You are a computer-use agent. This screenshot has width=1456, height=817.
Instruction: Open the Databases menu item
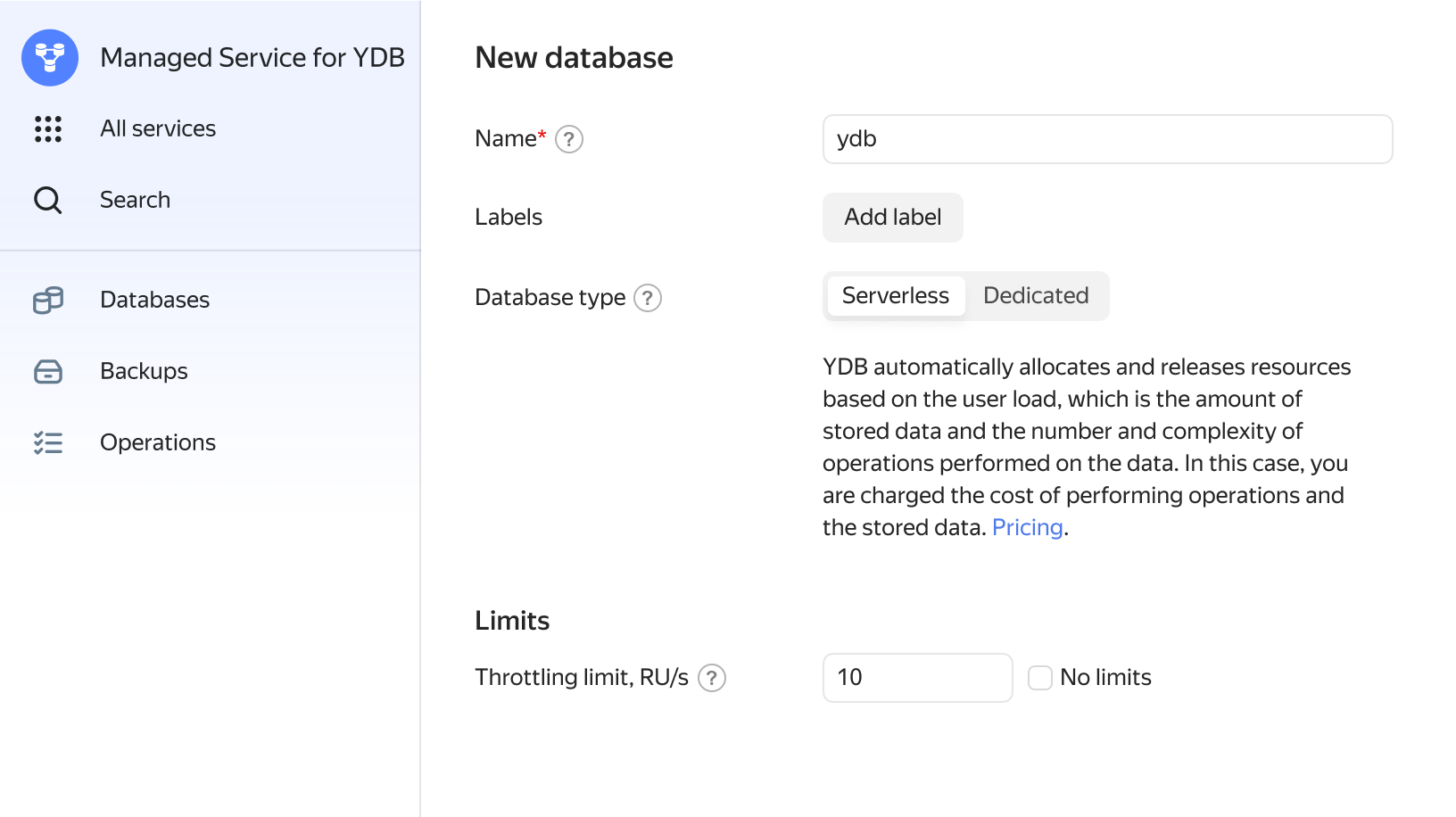coord(155,300)
